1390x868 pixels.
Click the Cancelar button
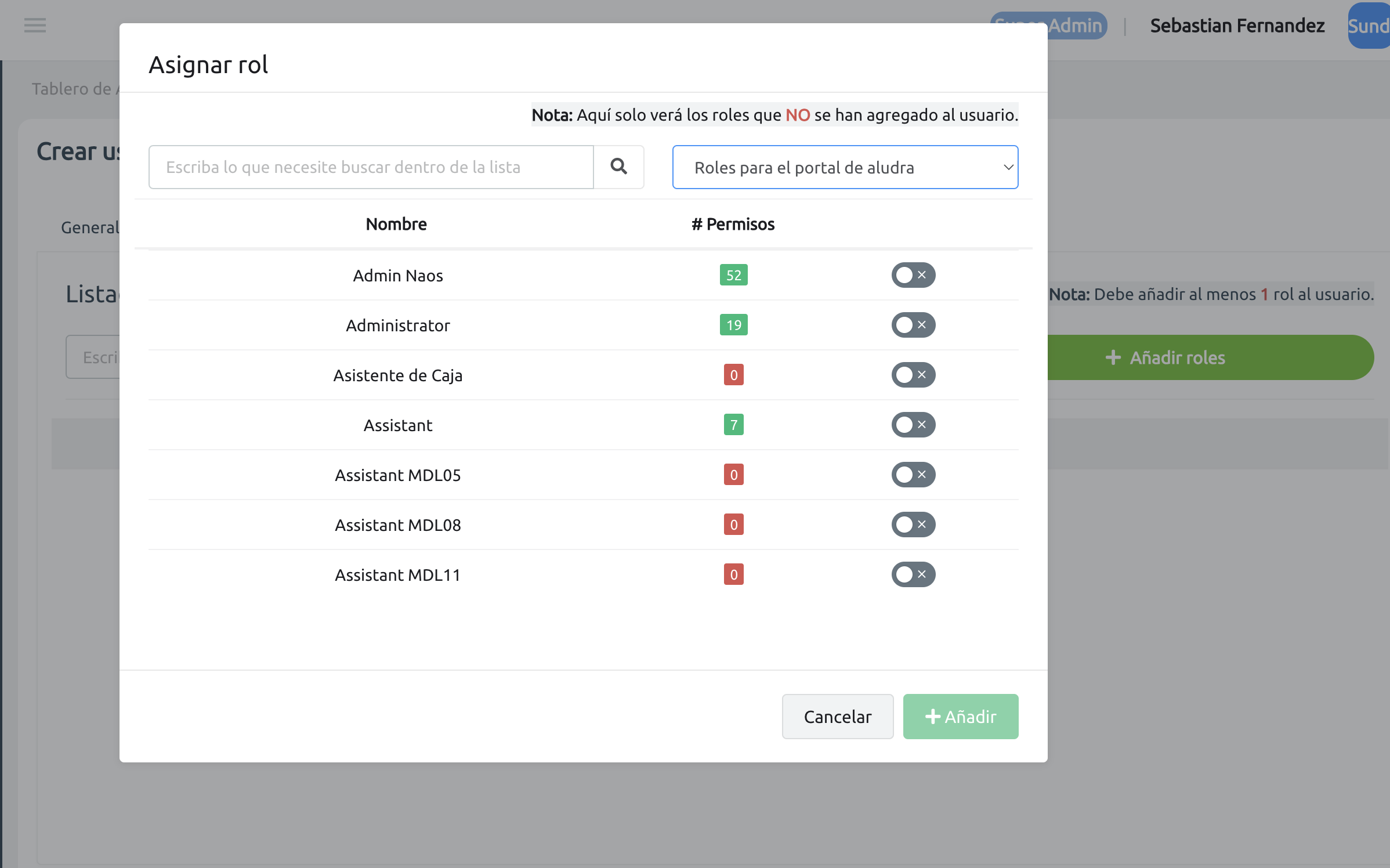click(838, 717)
